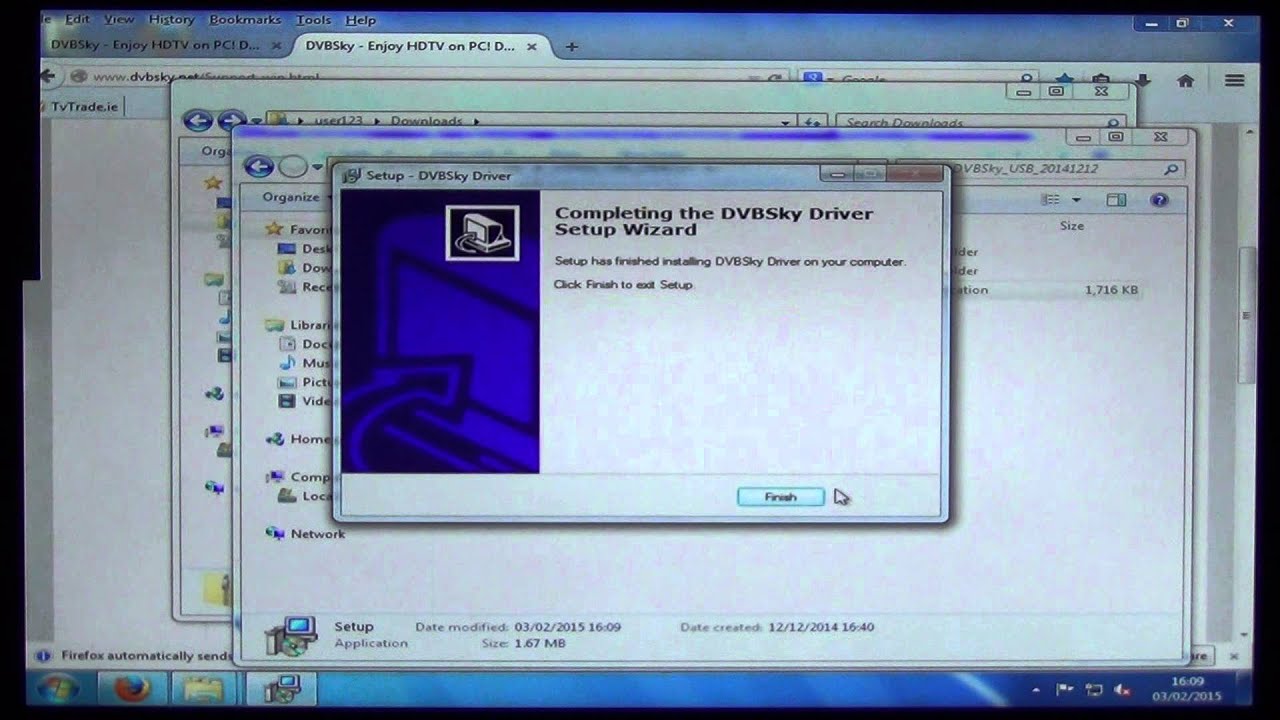1280x720 pixels.
Task: Click the Setup application icon in details pane
Action: pyautogui.click(x=291, y=636)
